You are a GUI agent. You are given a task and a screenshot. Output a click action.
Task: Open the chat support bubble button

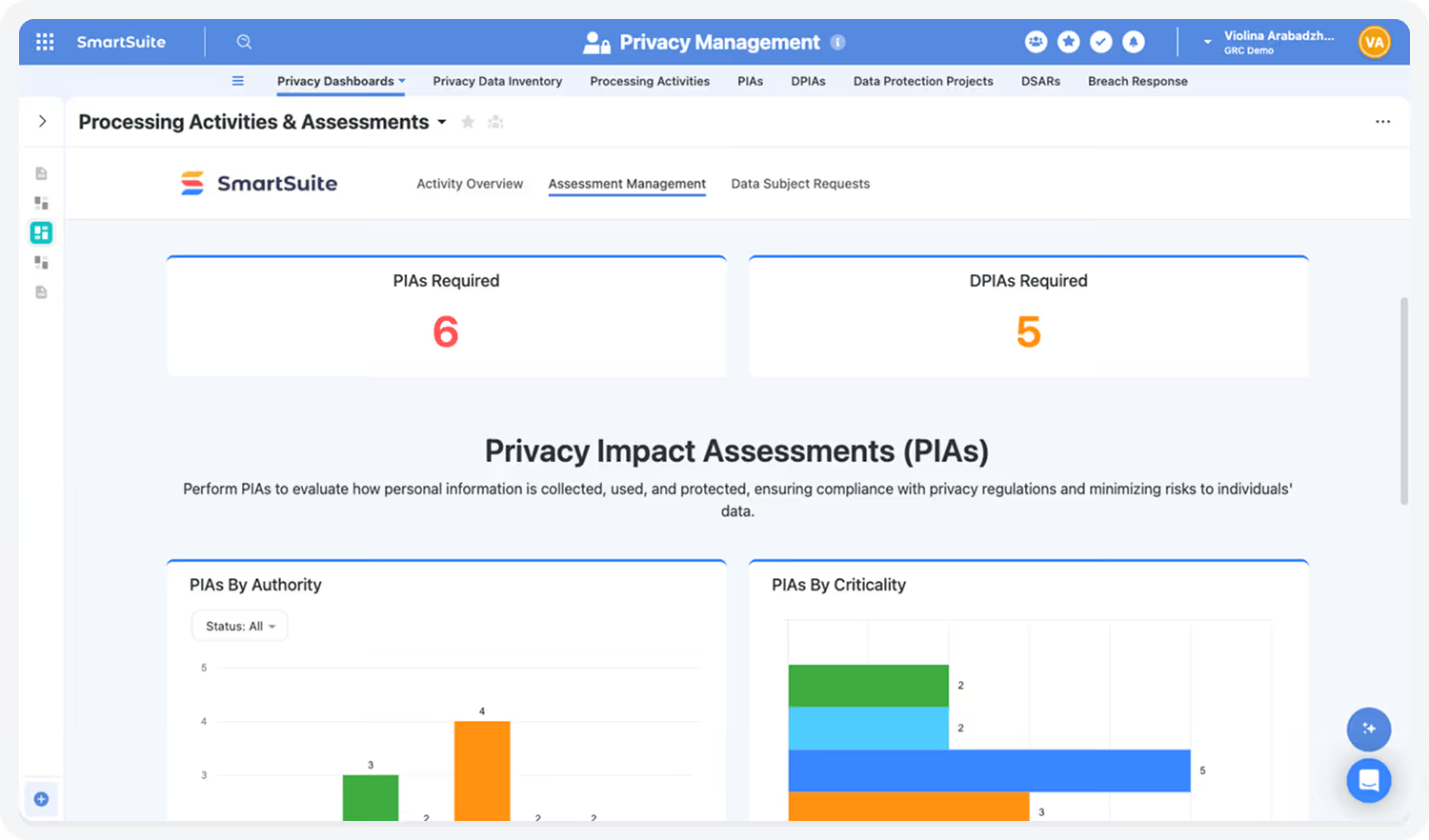click(x=1369, y=781)
